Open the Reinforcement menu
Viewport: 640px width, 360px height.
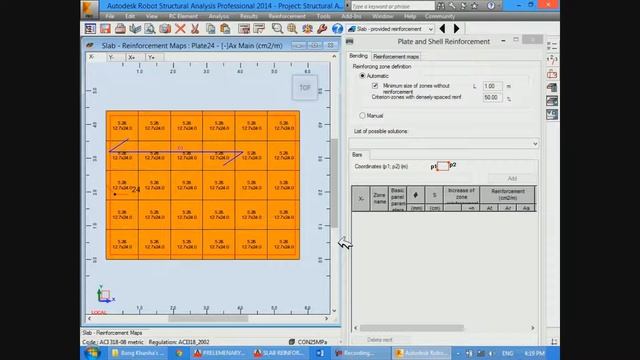(x=287, y=16)
